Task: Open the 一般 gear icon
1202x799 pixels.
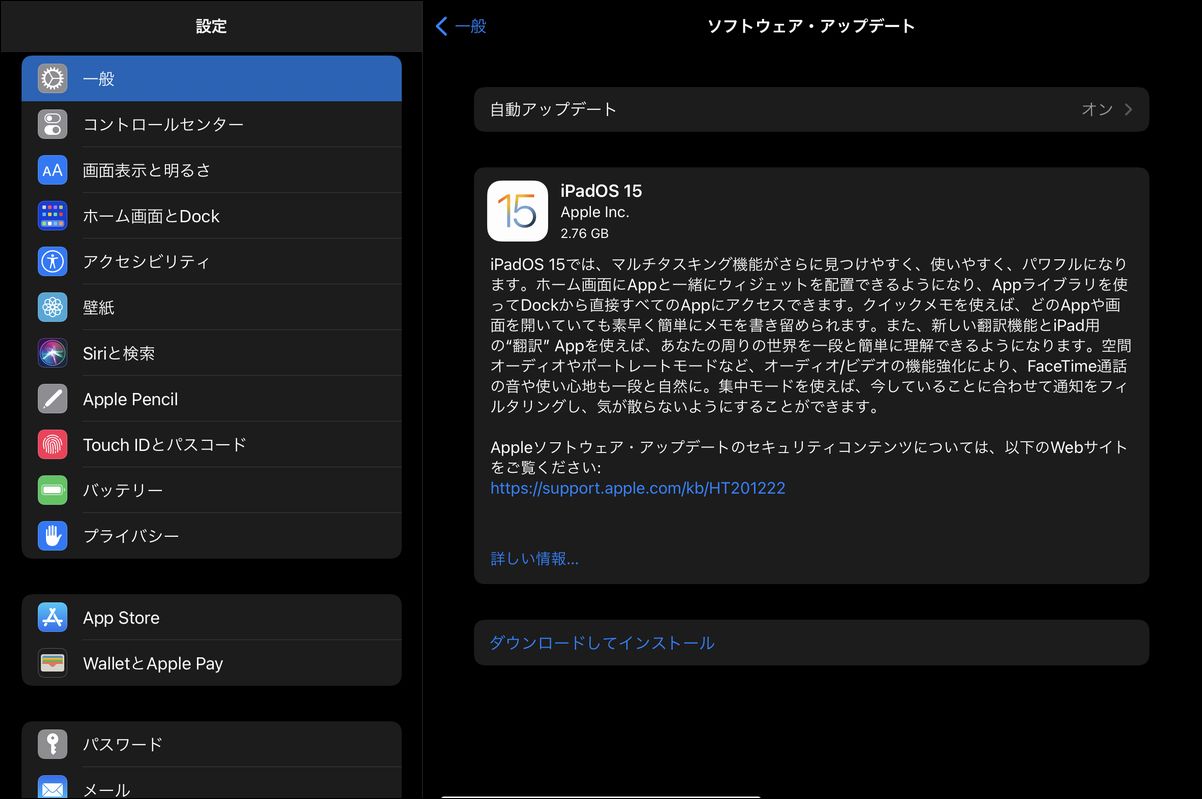Action: (x=53, y=79)
